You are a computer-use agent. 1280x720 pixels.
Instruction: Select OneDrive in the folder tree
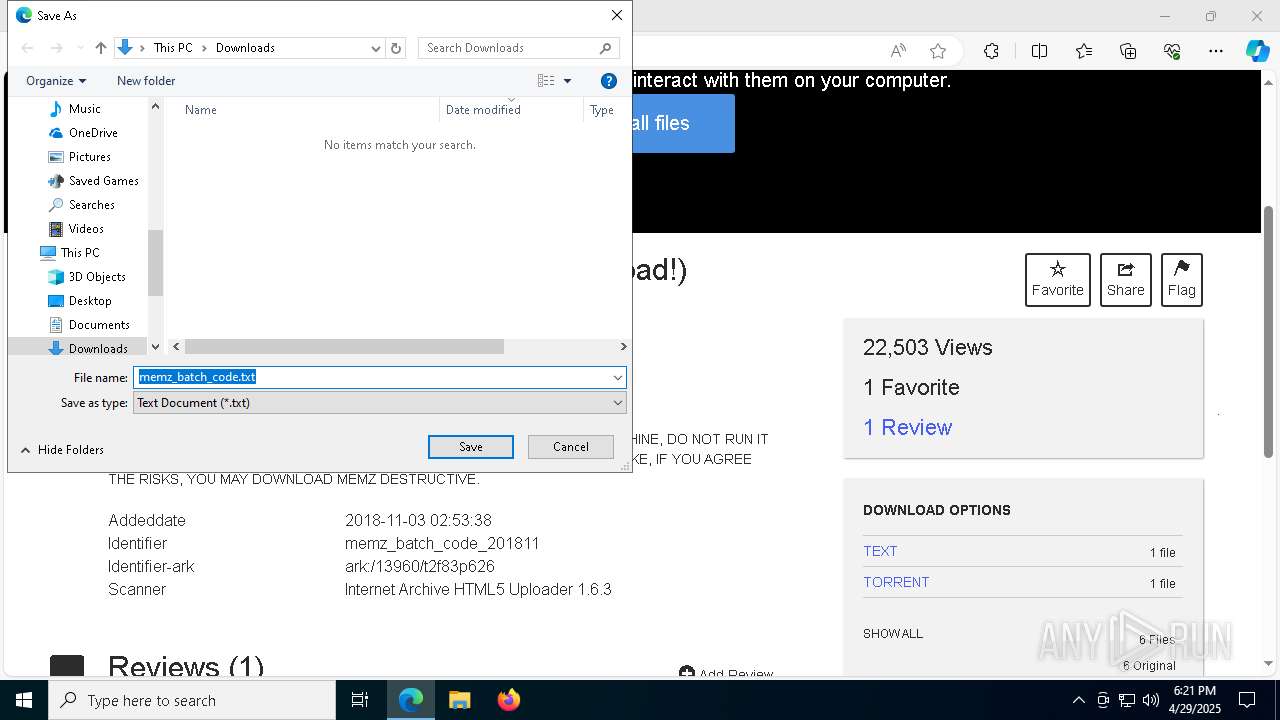click(93, 132)
